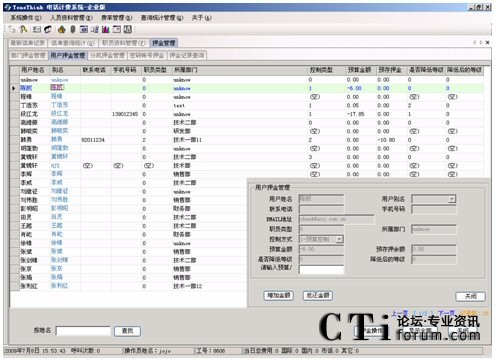Expand the 控制方式 combo box
This screenshot has width=497, height=361.
339,239
